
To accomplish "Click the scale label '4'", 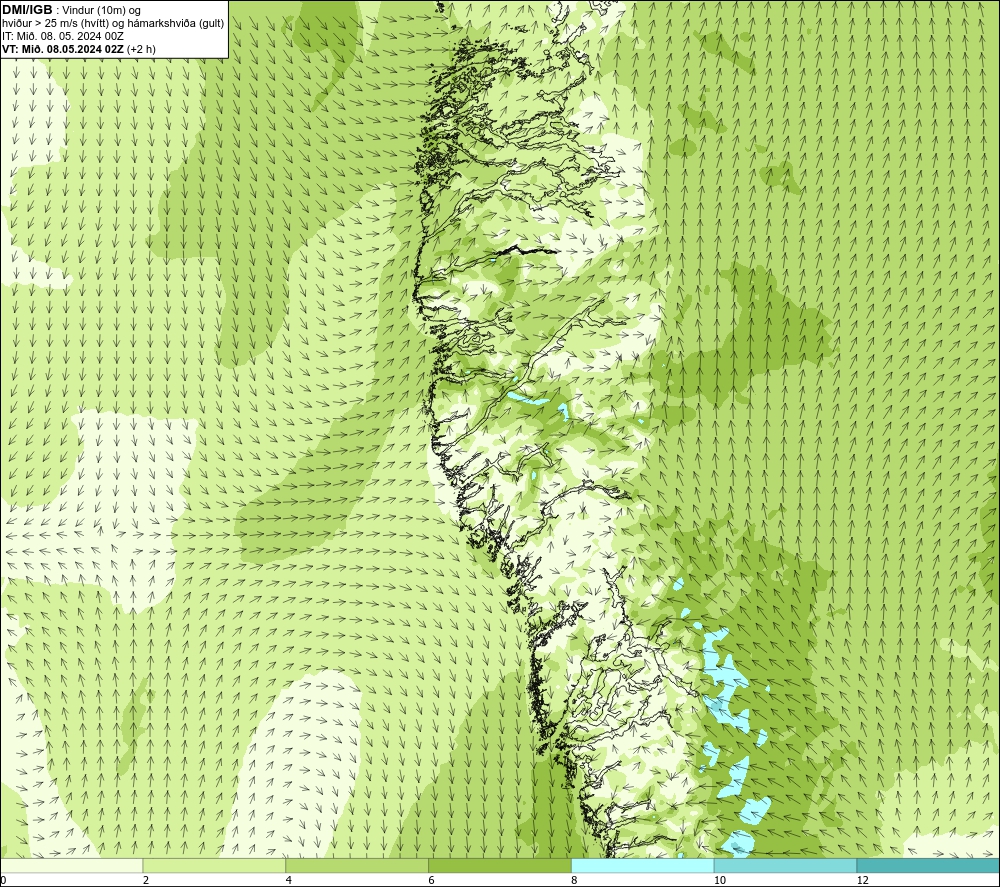I will [289, 880].
